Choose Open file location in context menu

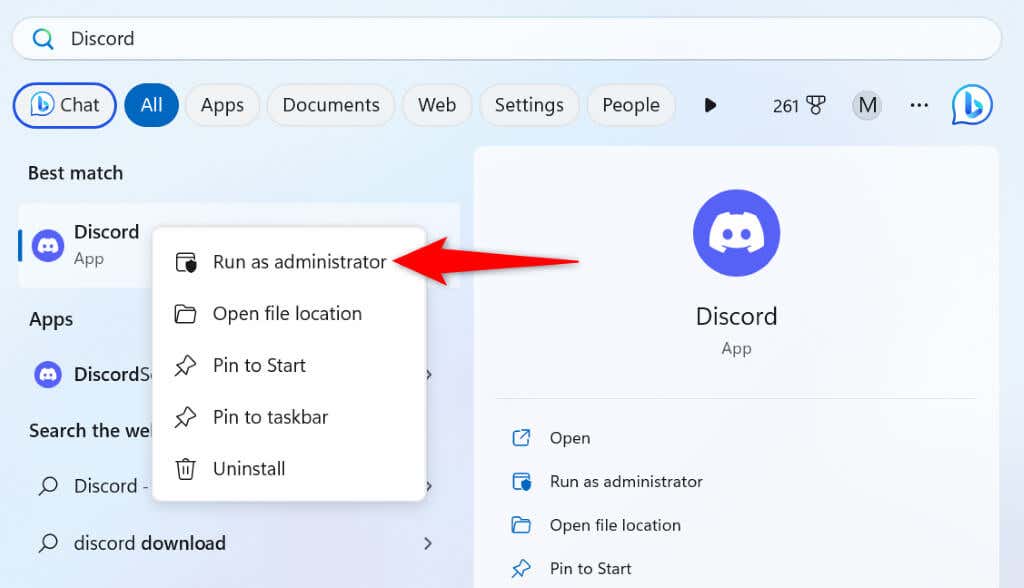click(x=289, y=314)
